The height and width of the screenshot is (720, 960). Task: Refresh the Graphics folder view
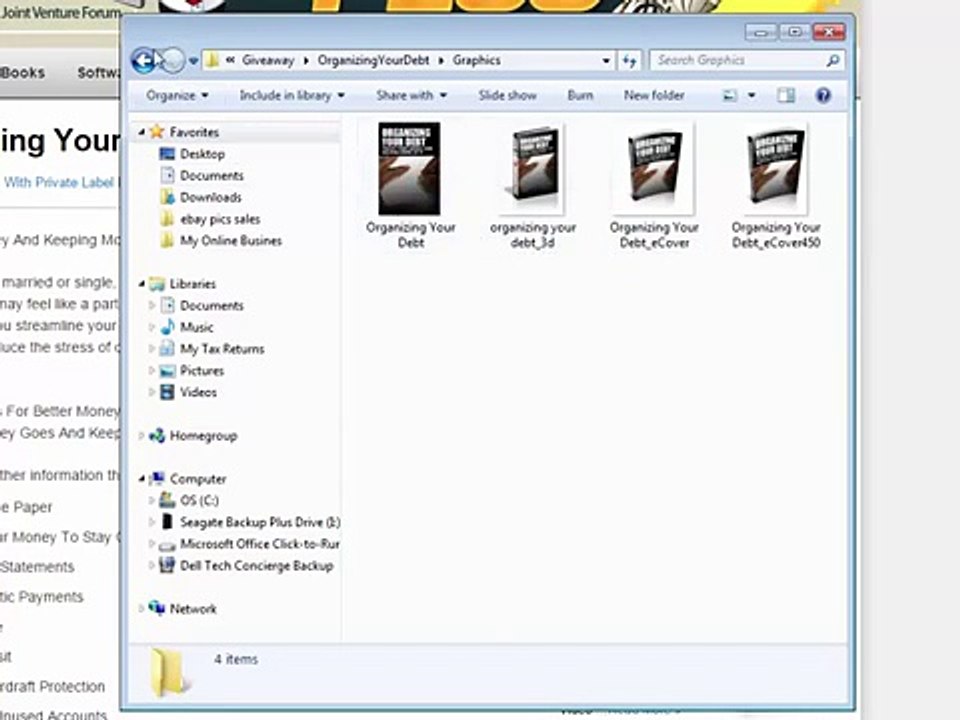(629, 61)
